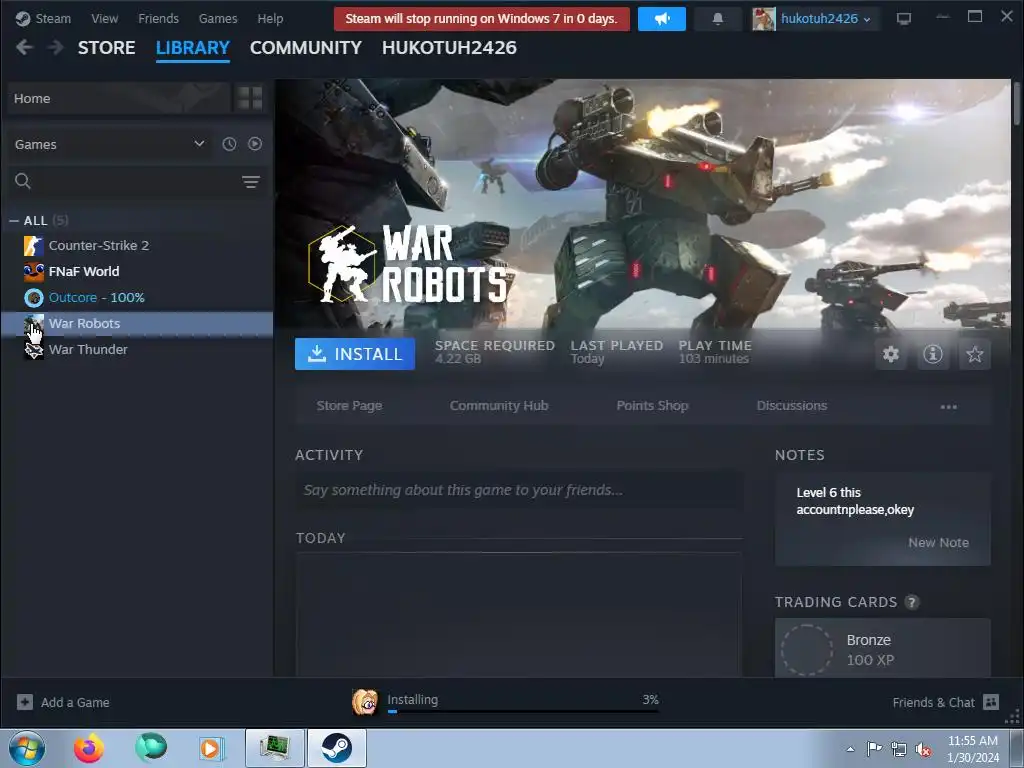Open the notifications bell
Screen dimensions: 1024x768
tap(717, 19)
